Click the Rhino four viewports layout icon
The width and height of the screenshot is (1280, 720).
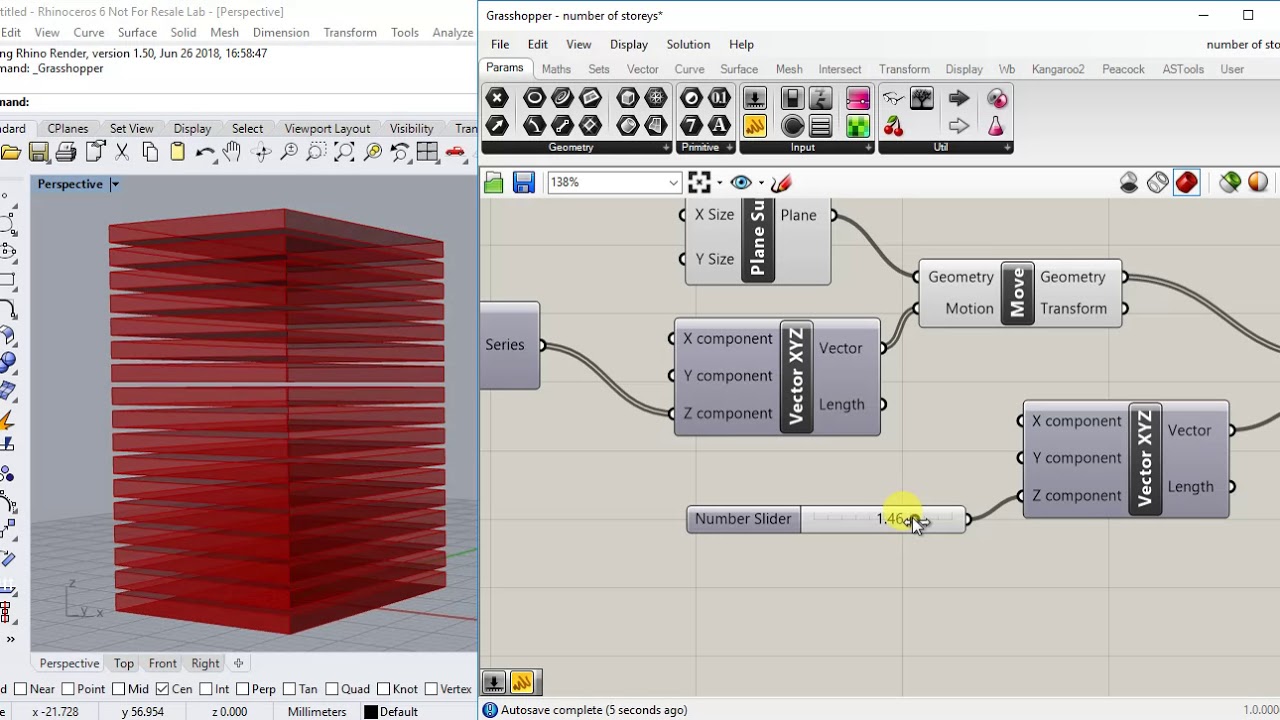click(428, 152)
